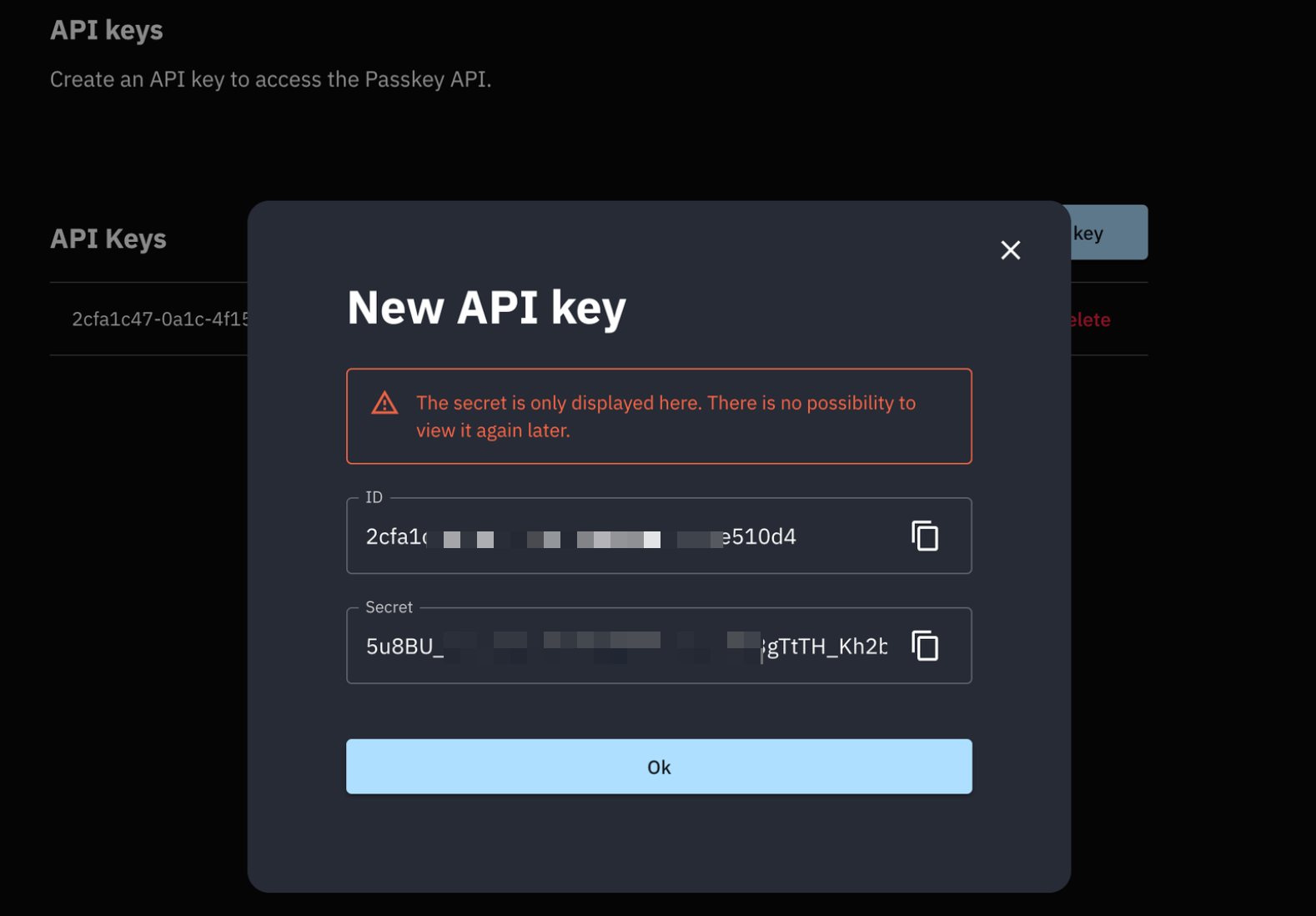
Task: Click the secret display warning message
Action: click(x=666, y=416)
